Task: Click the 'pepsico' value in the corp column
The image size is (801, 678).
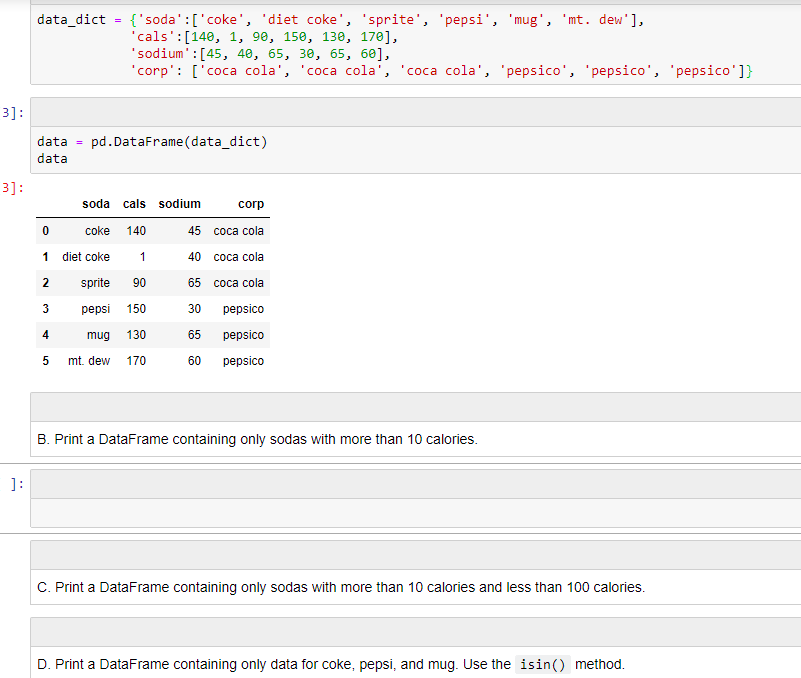Action: click(243, 309)
